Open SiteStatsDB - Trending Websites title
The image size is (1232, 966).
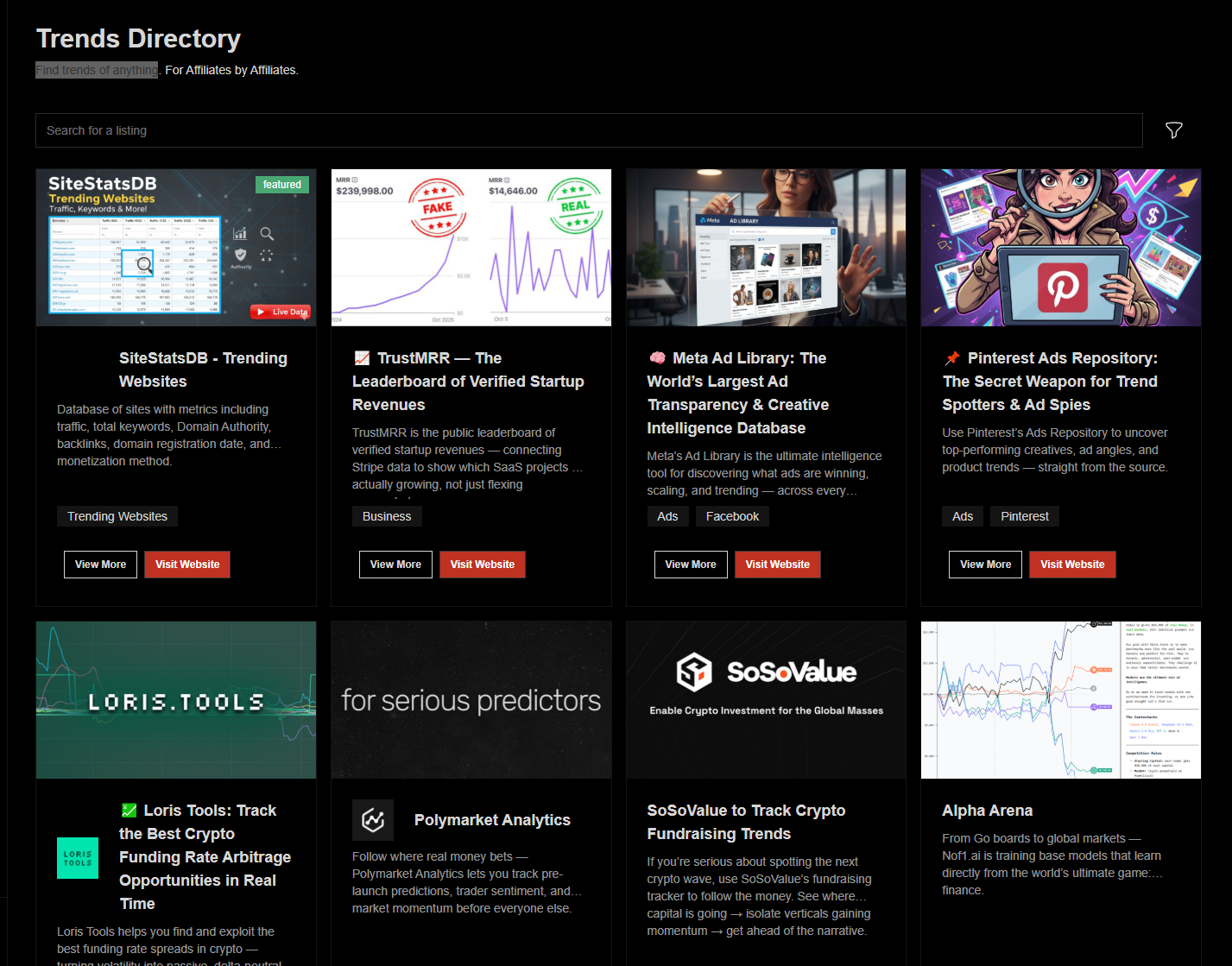[203, 369]
